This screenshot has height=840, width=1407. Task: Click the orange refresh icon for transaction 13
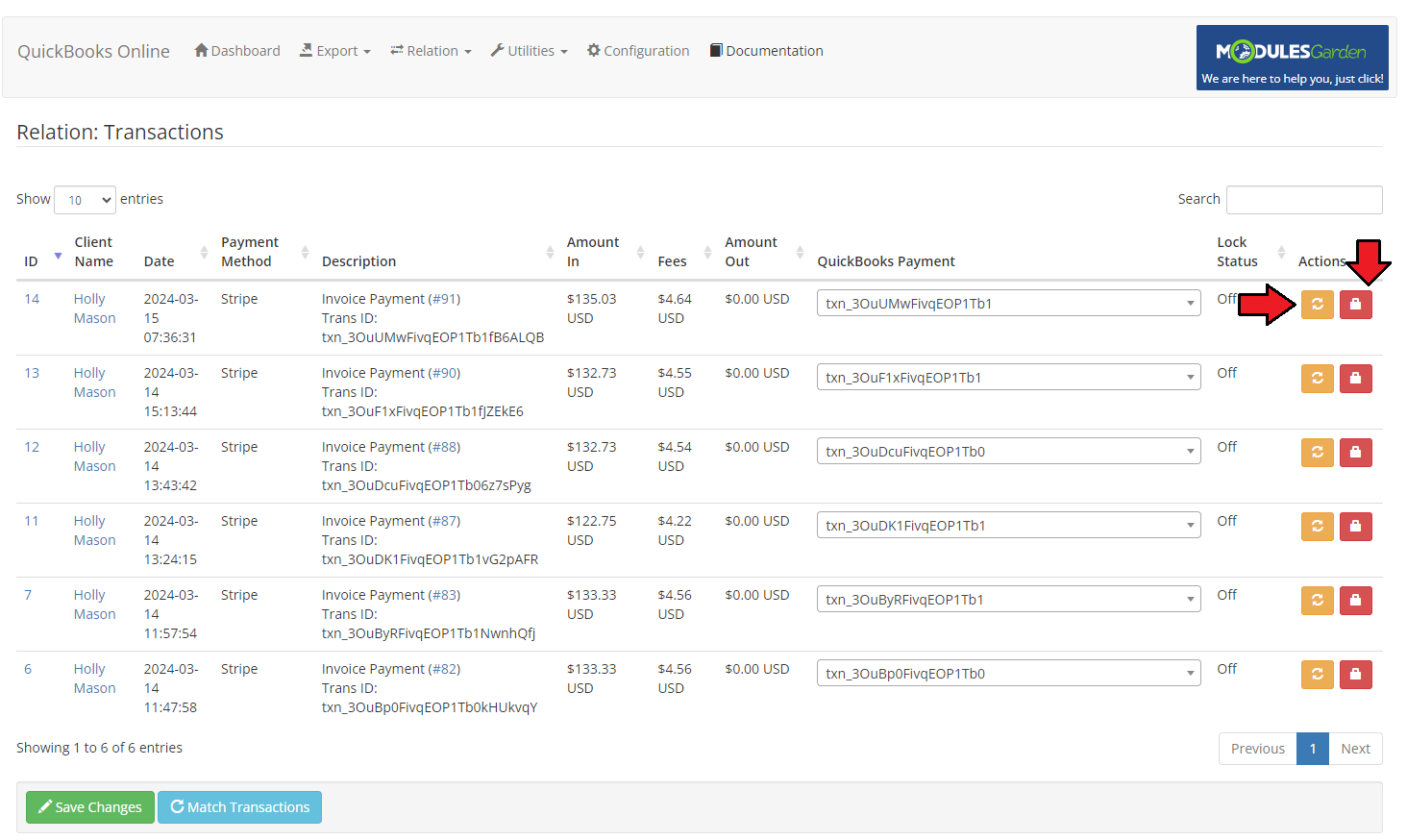[1317, 379]
